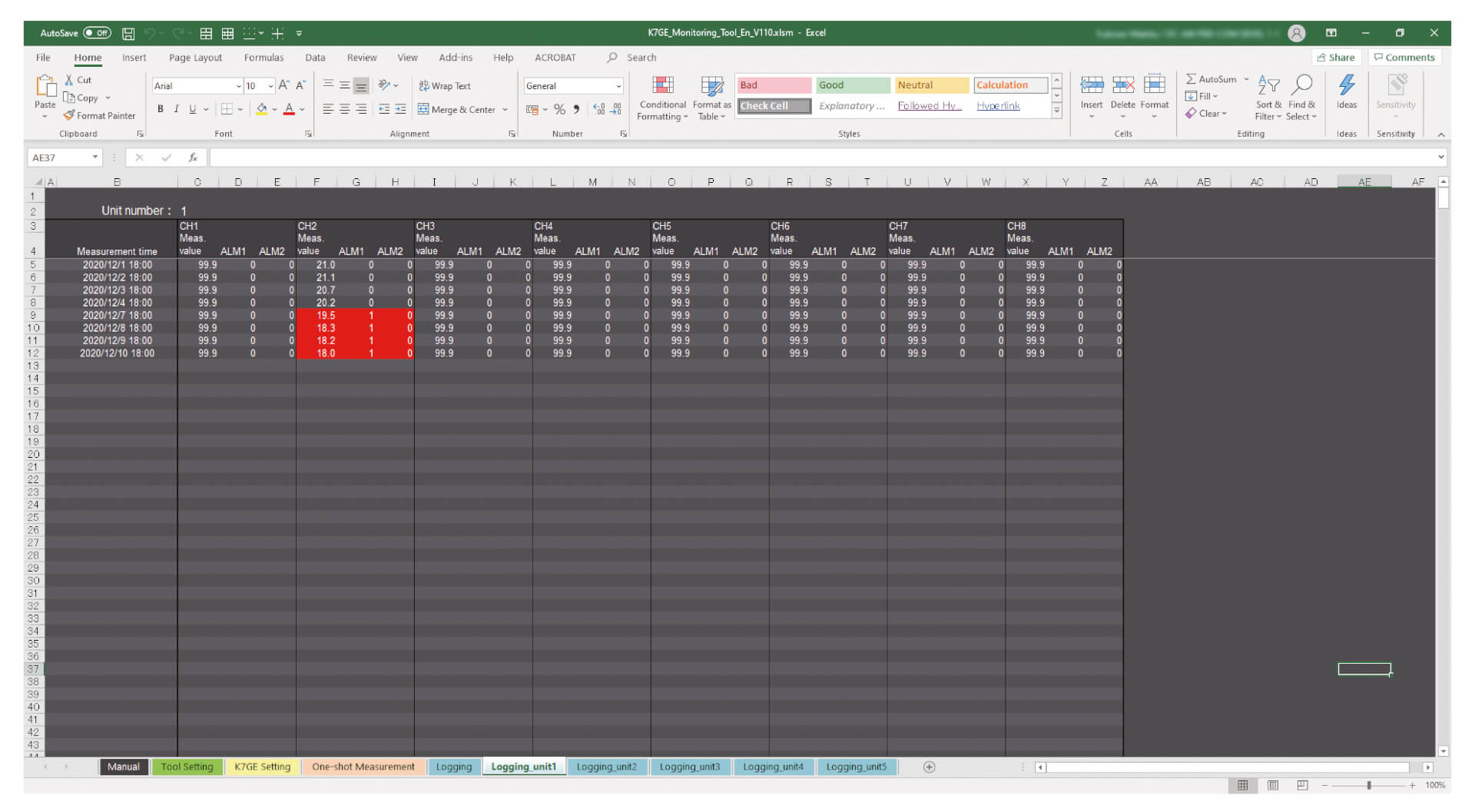Click Insert Function fx icon
The image size is (1475, 812).
193,157
